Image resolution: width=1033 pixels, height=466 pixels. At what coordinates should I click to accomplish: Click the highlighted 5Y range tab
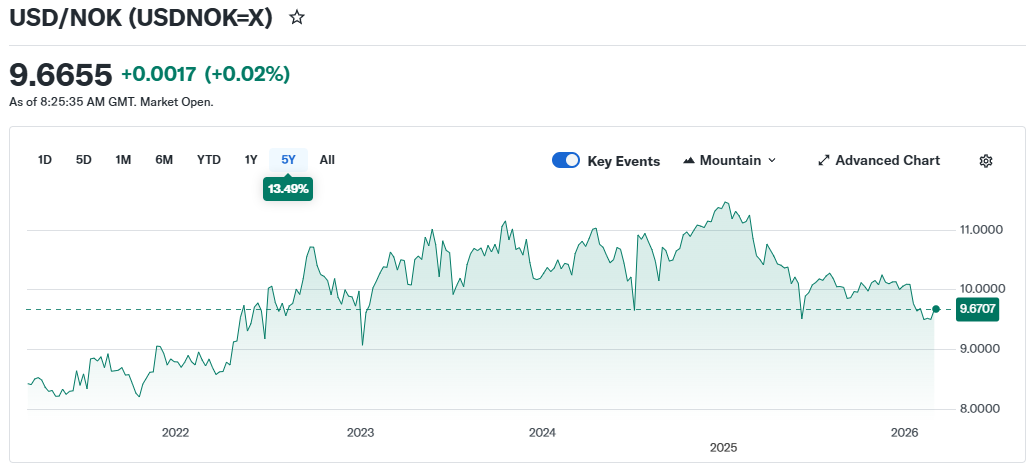tap(288, 160)
